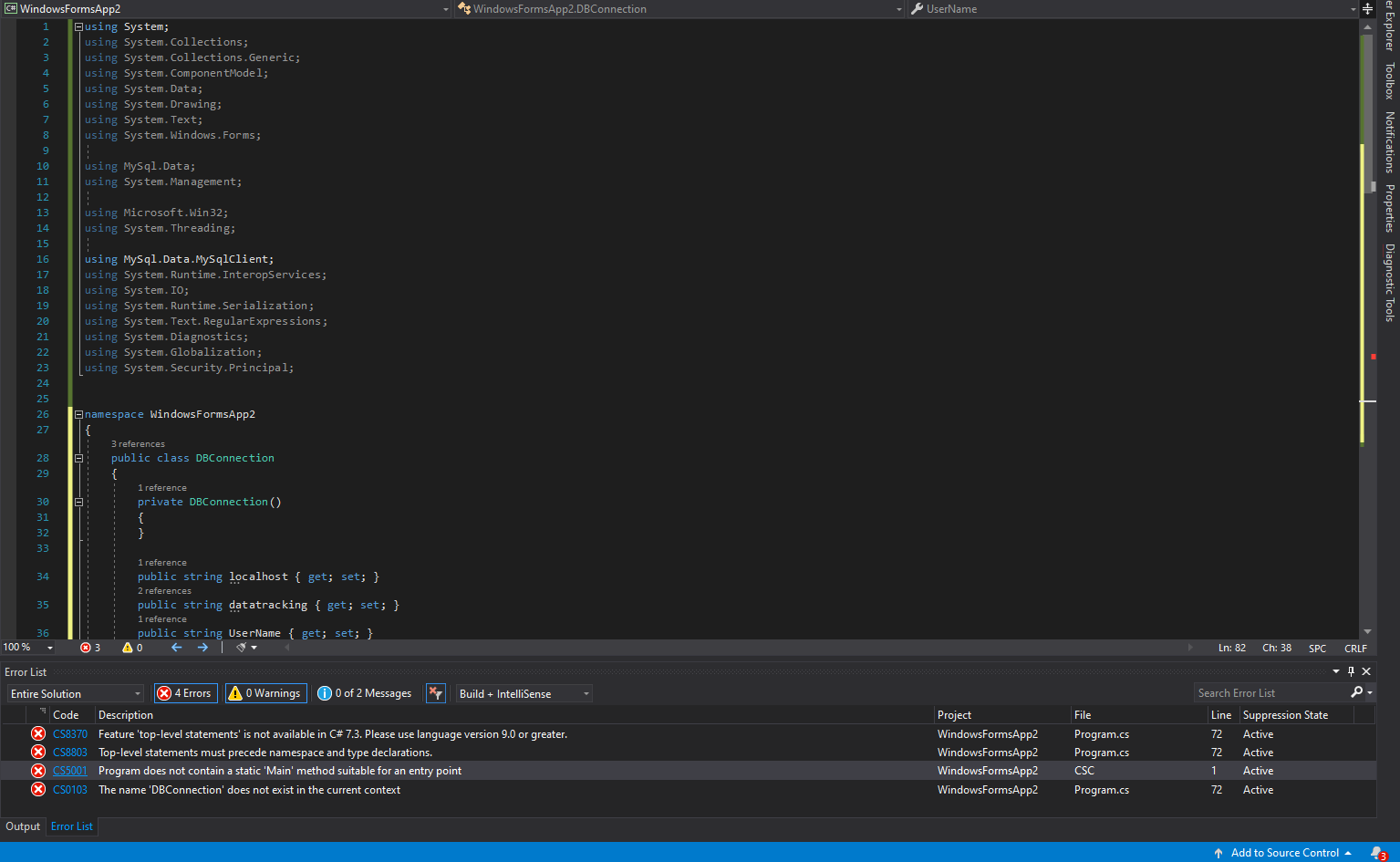The image size is (1400, 862).
Task: Navigate backward using the blue back arrow
Action: (175, 648)
